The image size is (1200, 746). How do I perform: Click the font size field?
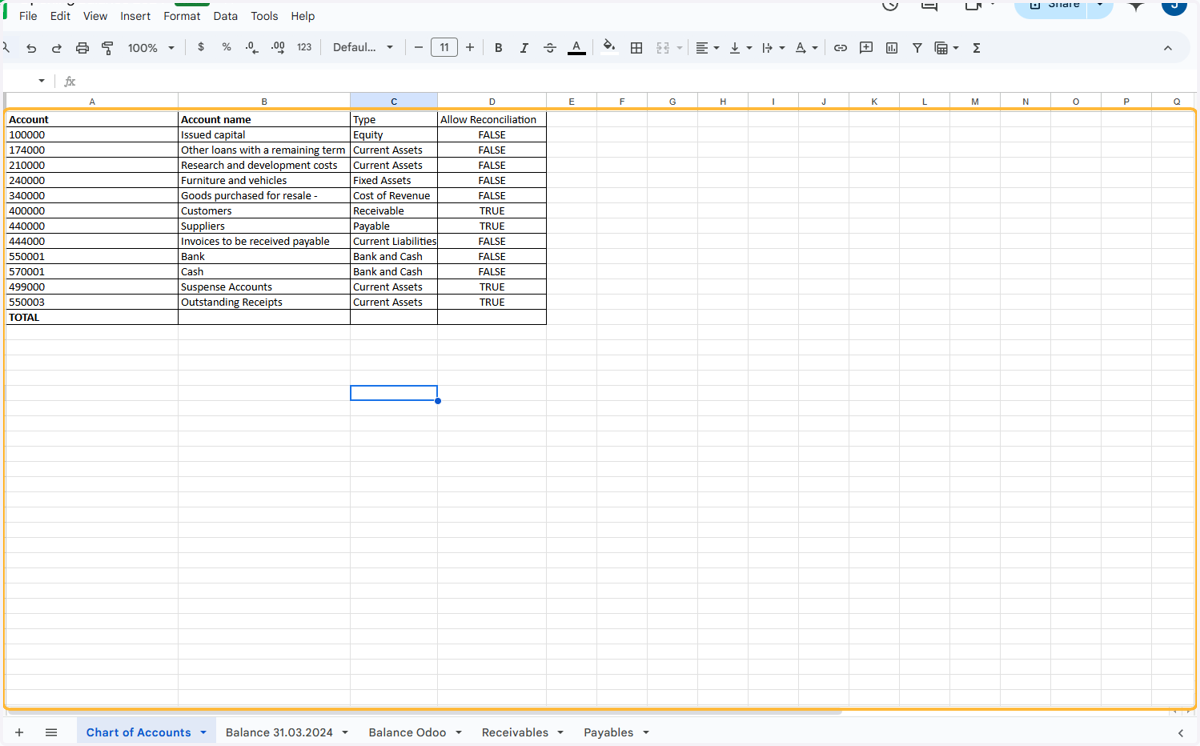pyautogui.click(x=444, y=47)
